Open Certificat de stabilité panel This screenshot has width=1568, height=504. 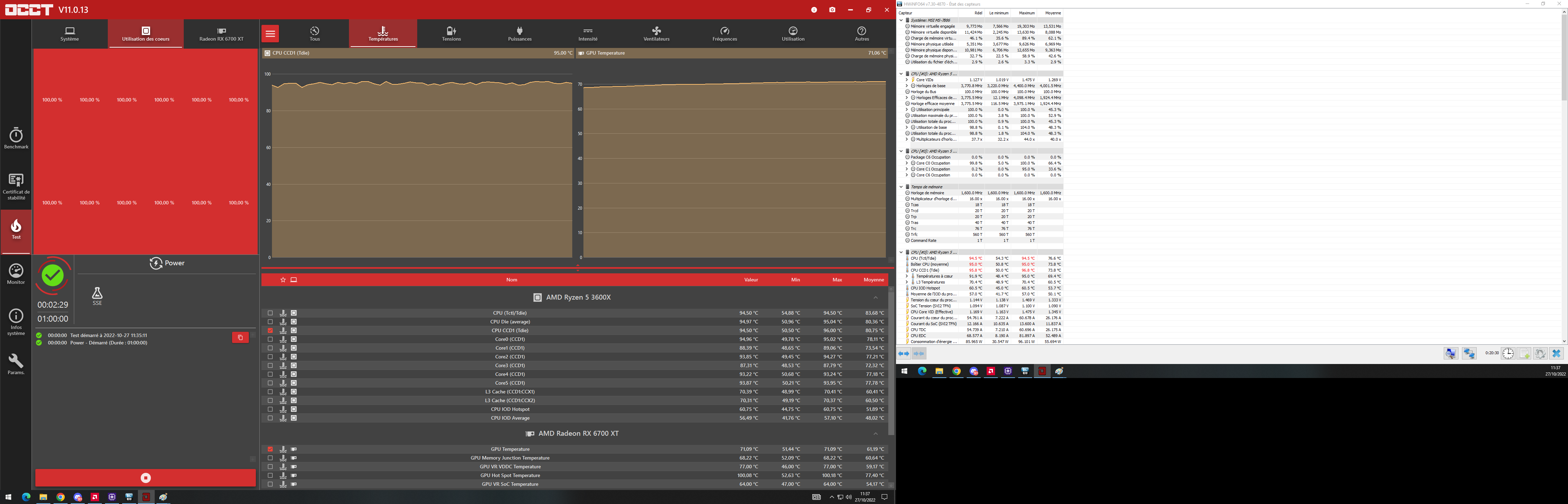16,185
